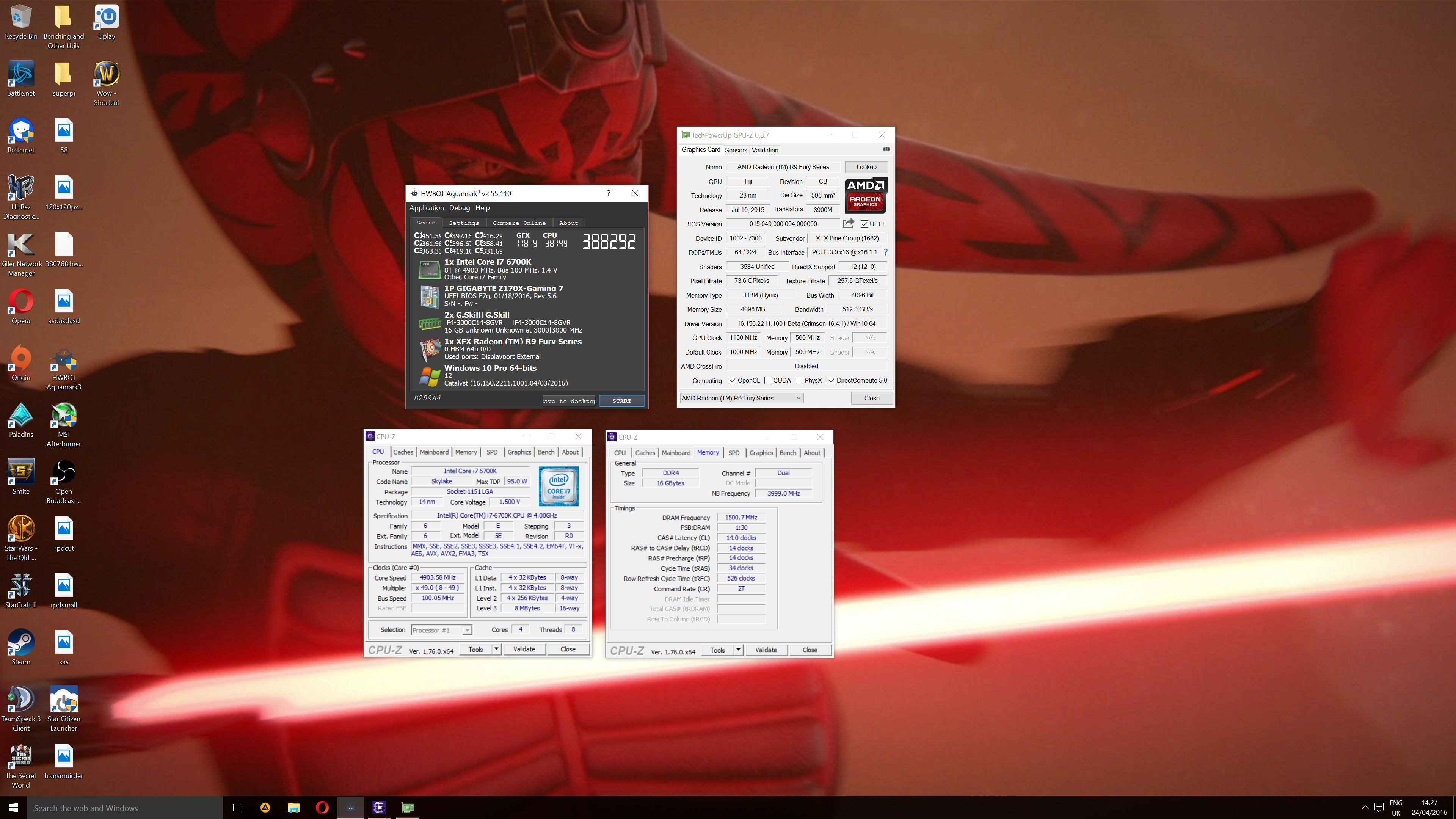Select the MSI Afterburner desktop icon
The width and height of the screenshot is (1456, 819).
point(64,425)
